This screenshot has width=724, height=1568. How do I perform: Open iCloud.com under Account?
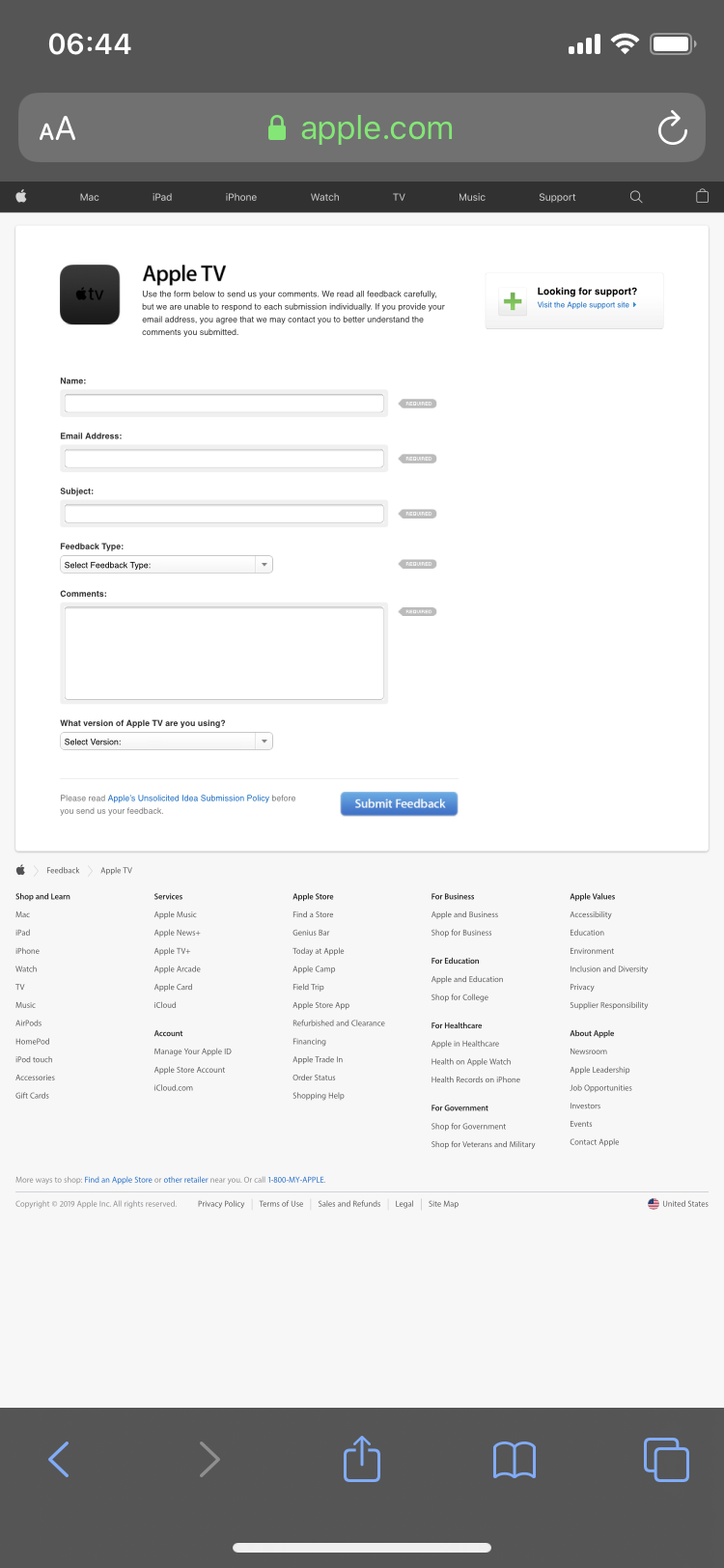[173, 1088]
